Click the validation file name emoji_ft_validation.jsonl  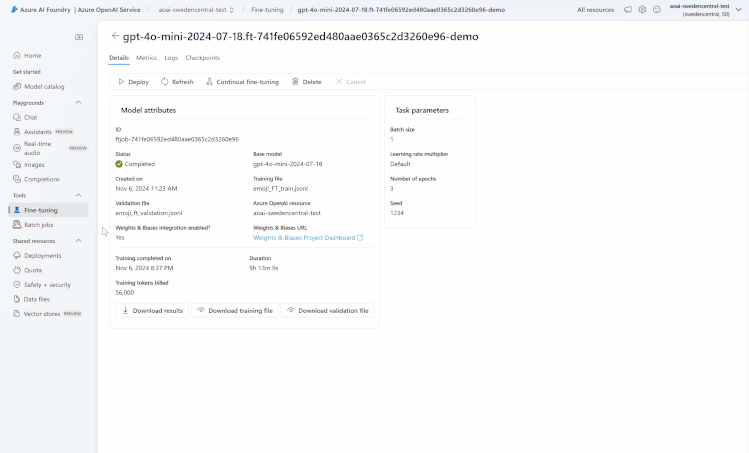click(149, 213)
